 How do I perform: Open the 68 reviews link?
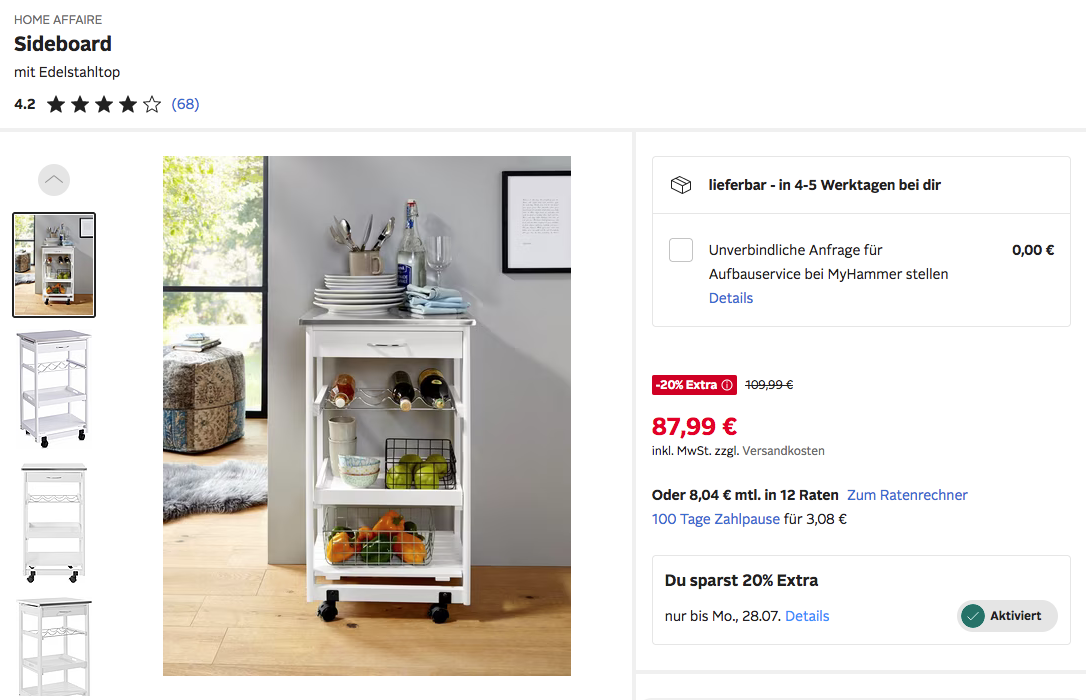(186, 104)
